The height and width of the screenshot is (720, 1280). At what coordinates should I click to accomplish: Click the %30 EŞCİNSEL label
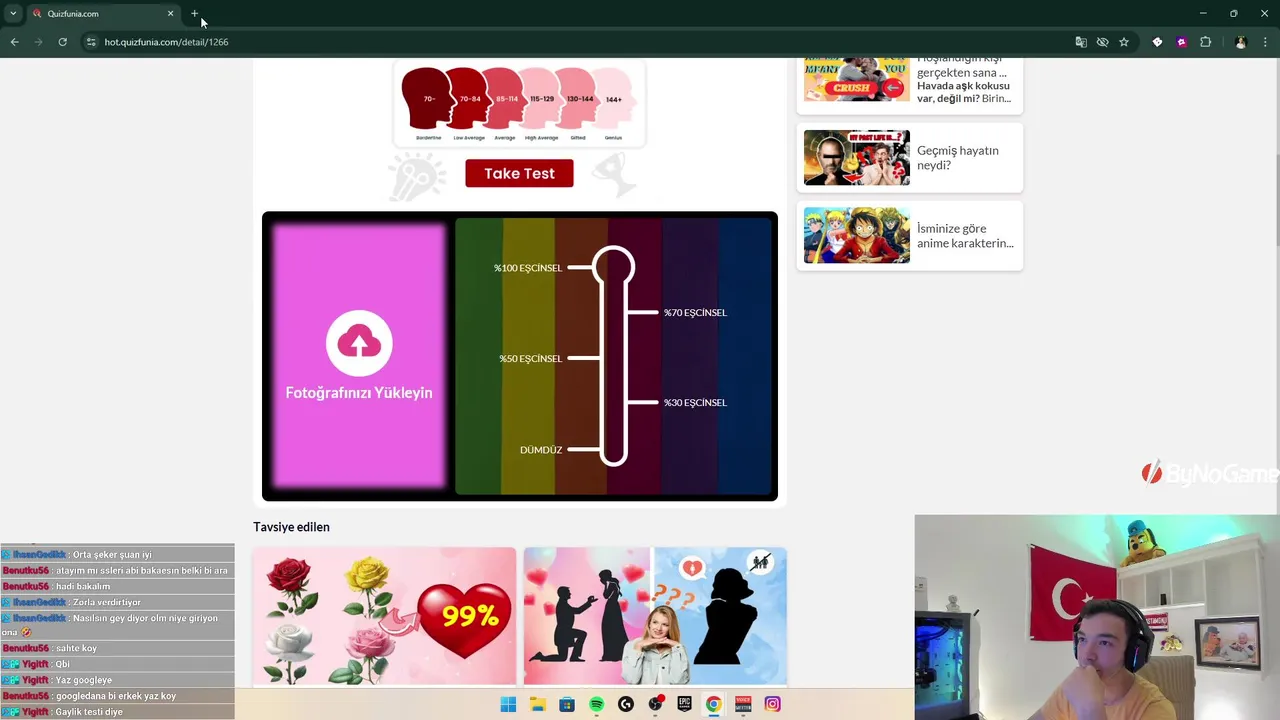pyautogui.click(x=695, y=403)
